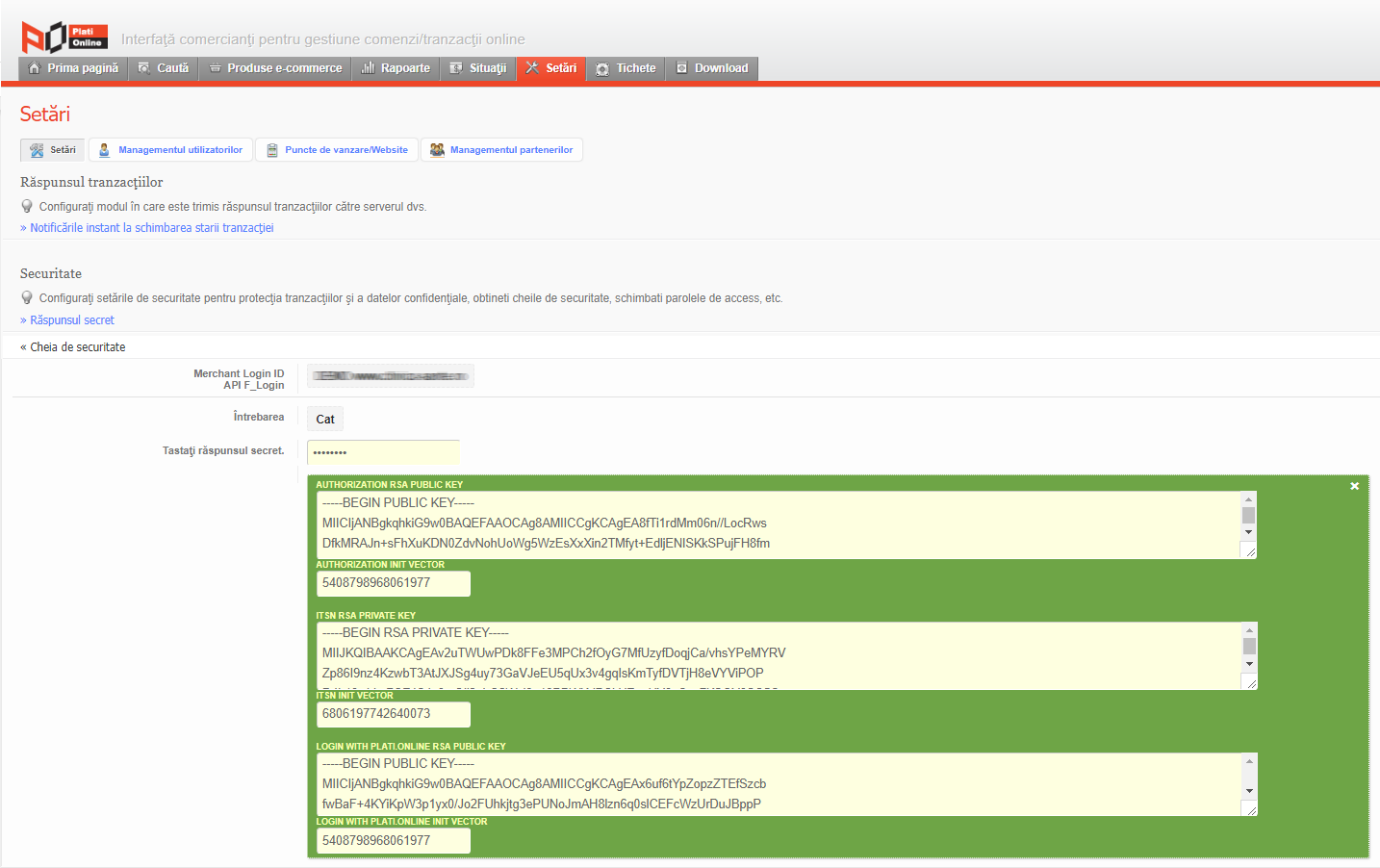
Task: Click the ITSN init vector field
Action: click(x=393, y=714)
